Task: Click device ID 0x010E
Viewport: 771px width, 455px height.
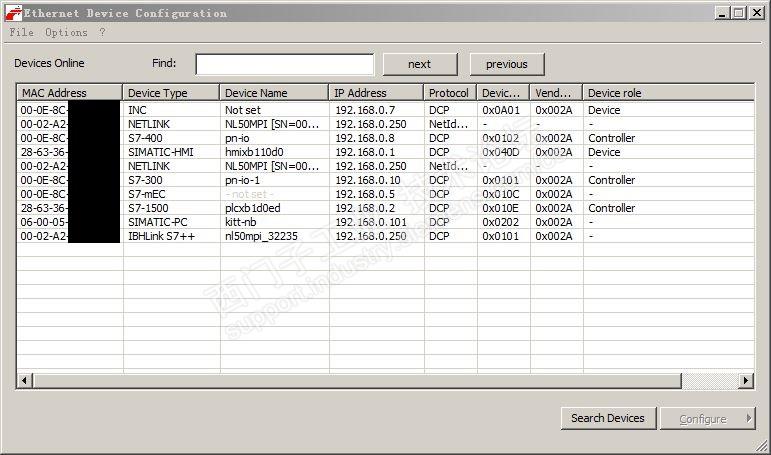Action: click(501, 208)
